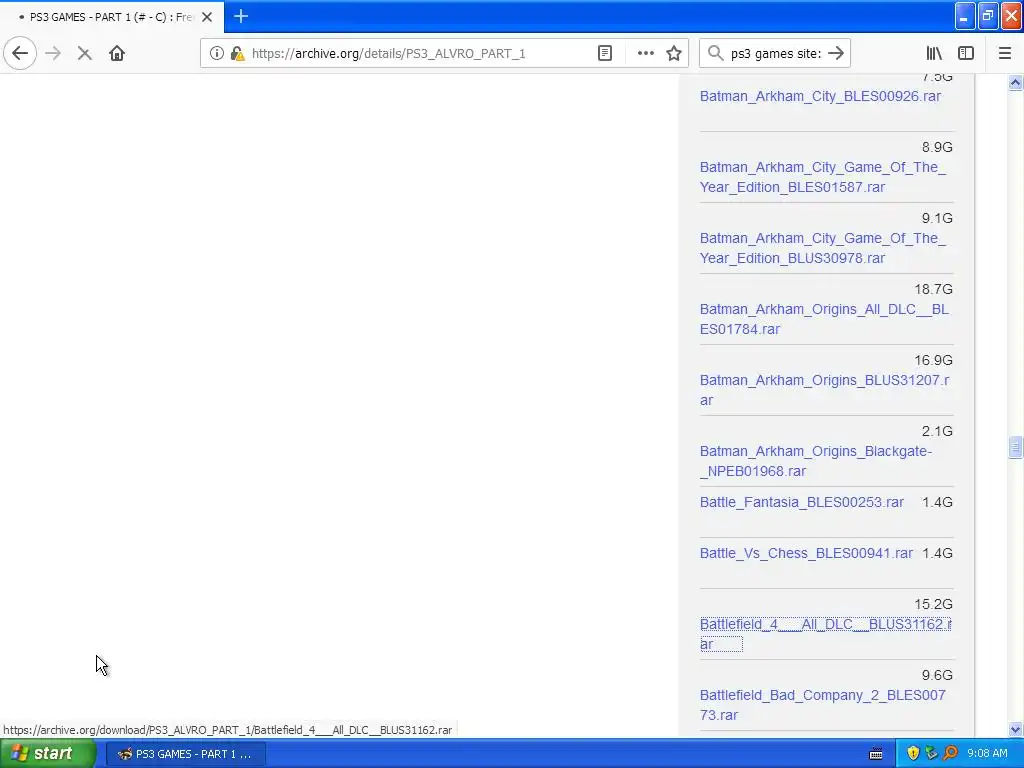Click the 8.9G file size text
Viewport: 1024px width, 768px height.
coord(937,148)
